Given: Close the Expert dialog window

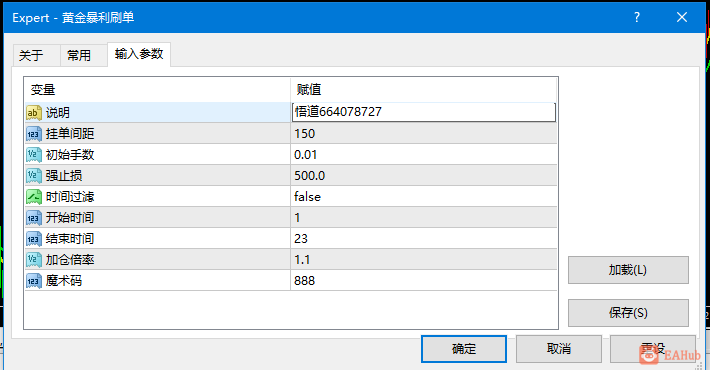Looking at the screenshot, I should [x=681, y=18].
